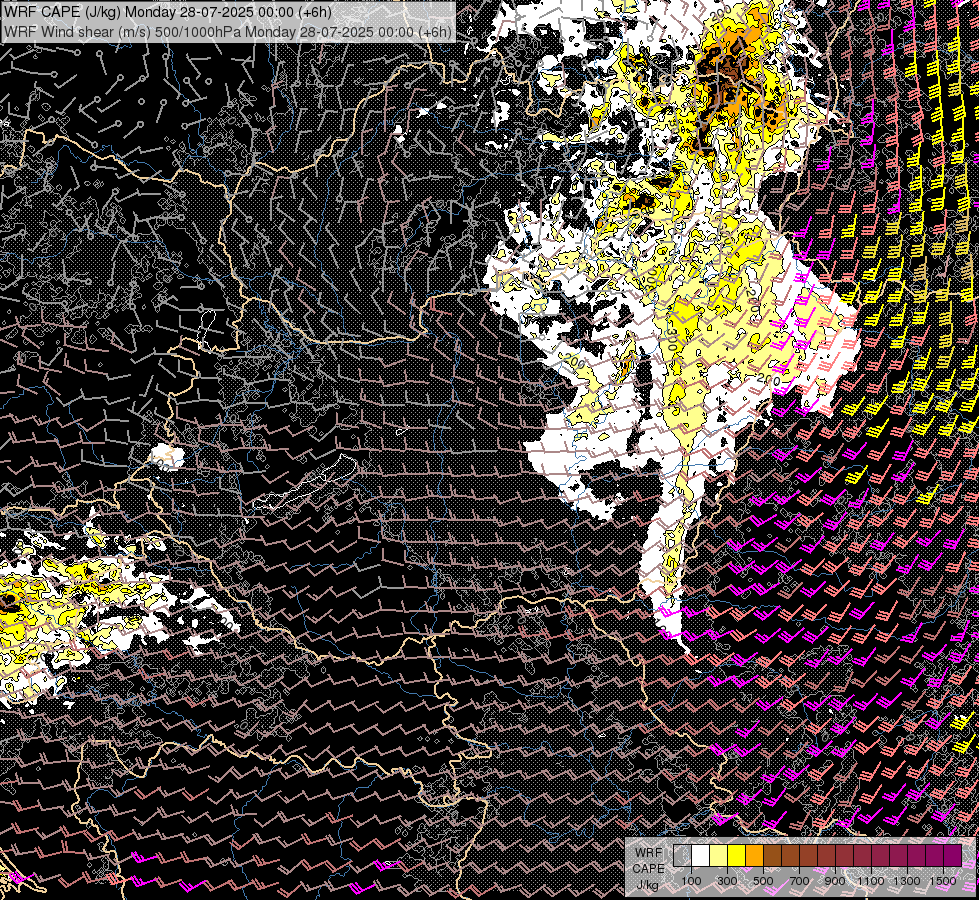
Task: Click the 100 legend tick label
Action: (x=691, y=881)
